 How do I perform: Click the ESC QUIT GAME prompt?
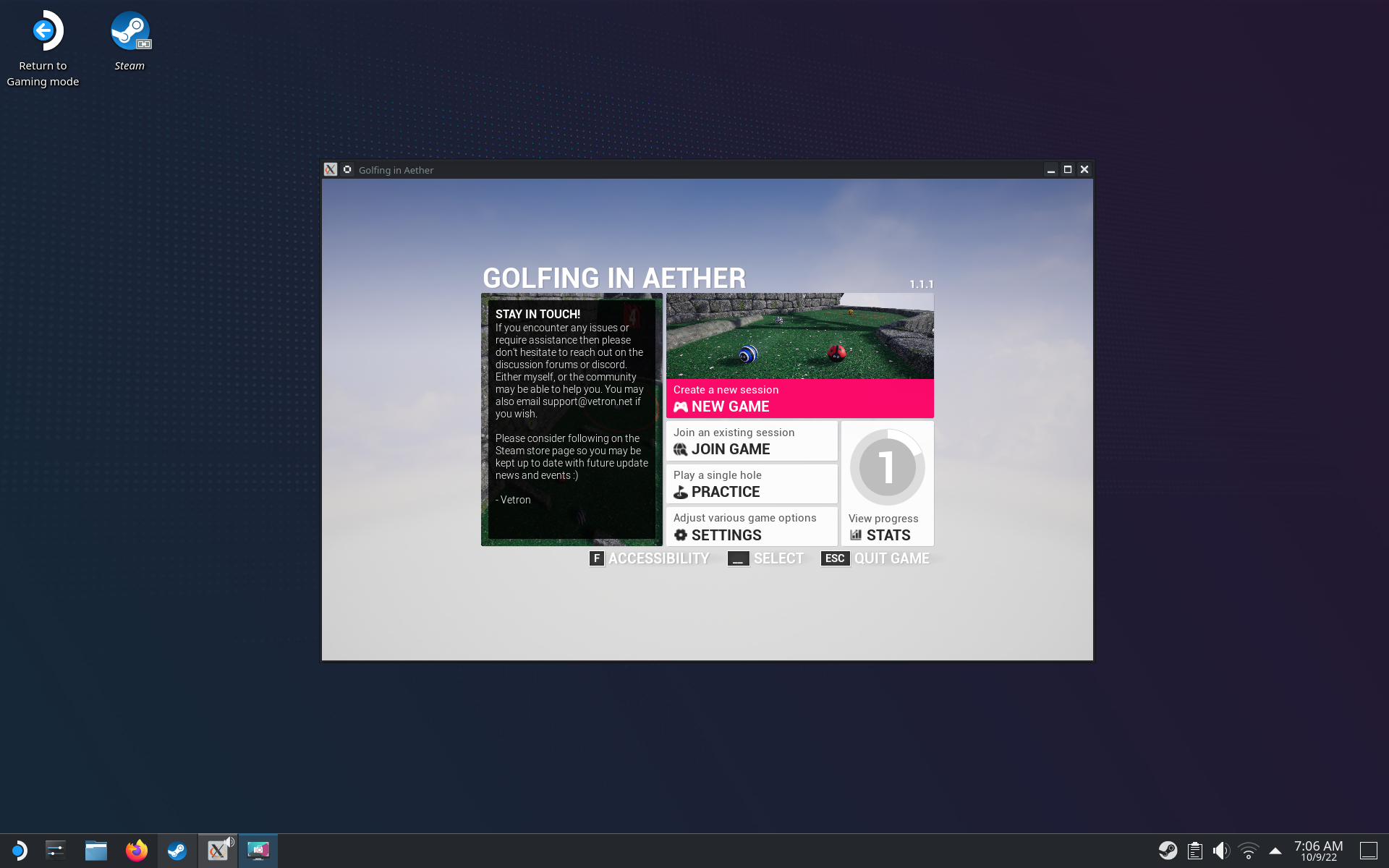[875, 558]
